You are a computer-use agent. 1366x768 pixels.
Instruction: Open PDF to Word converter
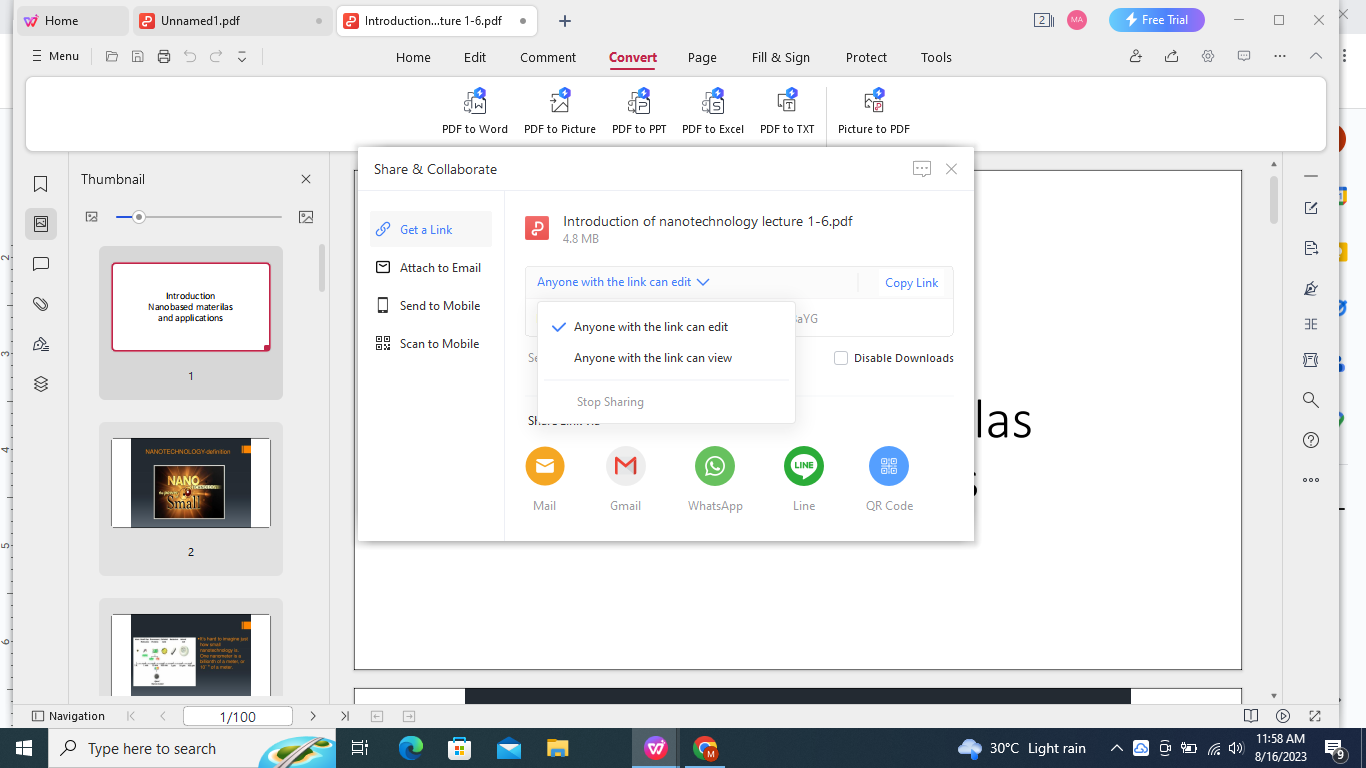pos(474,110)
